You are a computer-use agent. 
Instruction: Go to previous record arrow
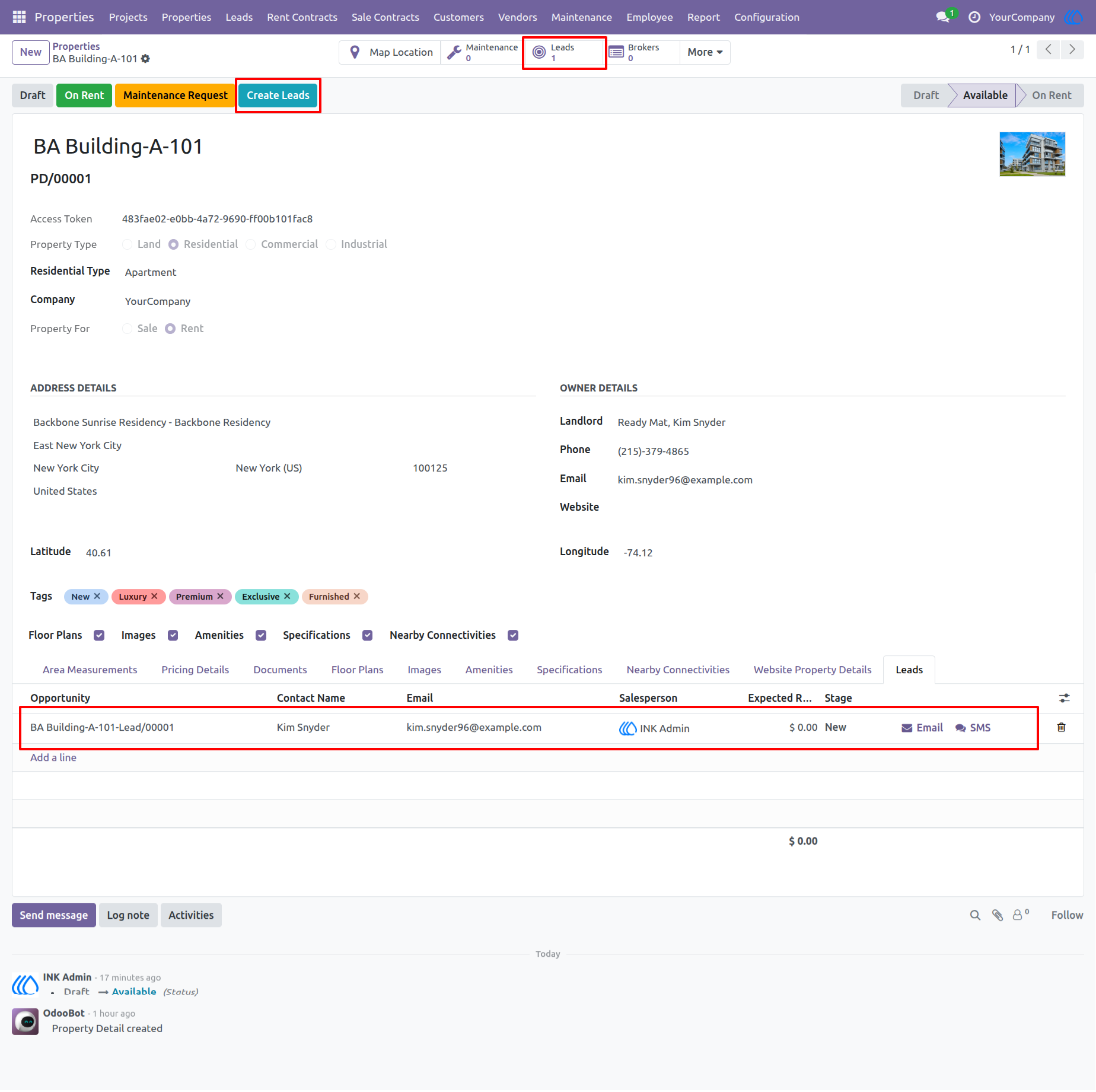point(1049,50)
